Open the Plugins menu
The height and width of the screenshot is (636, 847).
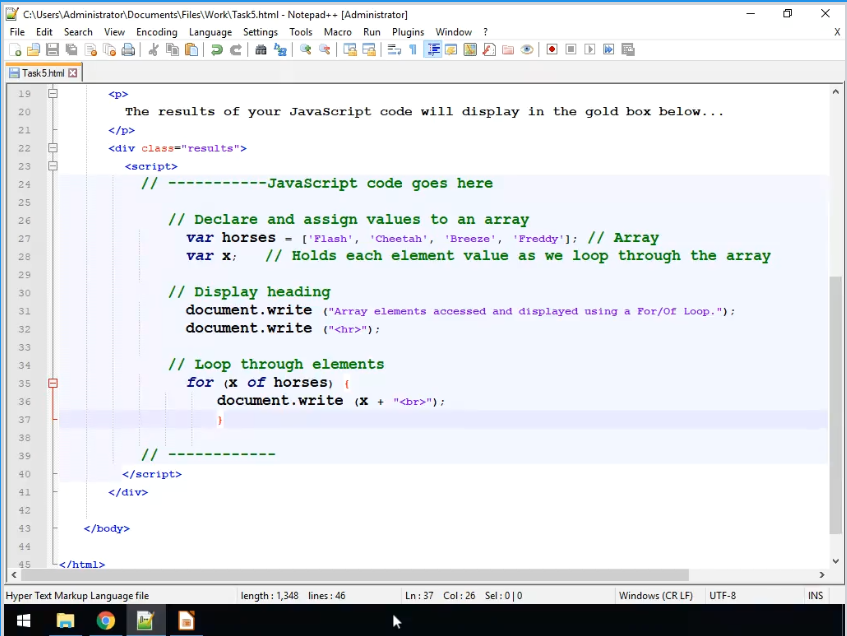(408, 32)
